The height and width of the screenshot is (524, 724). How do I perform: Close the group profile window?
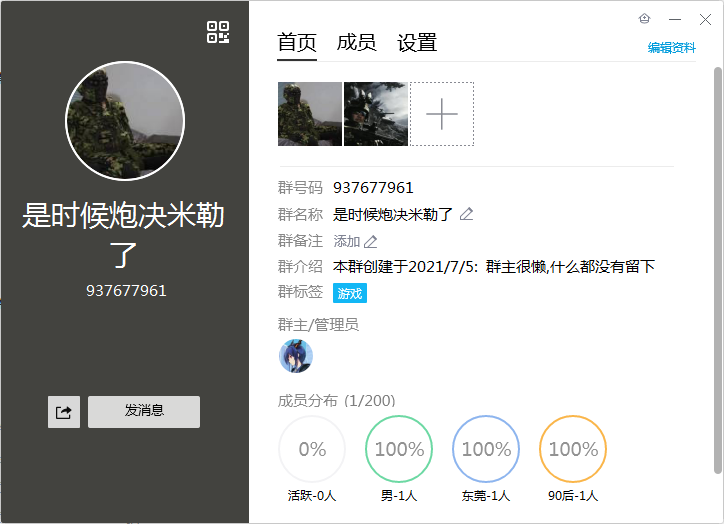coord(705,19)
